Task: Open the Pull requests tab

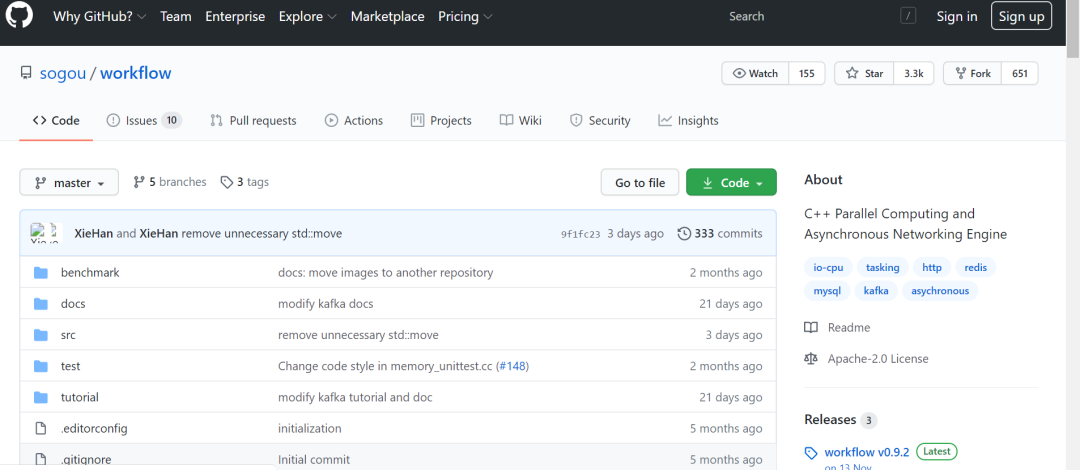Action: [253, 121]
